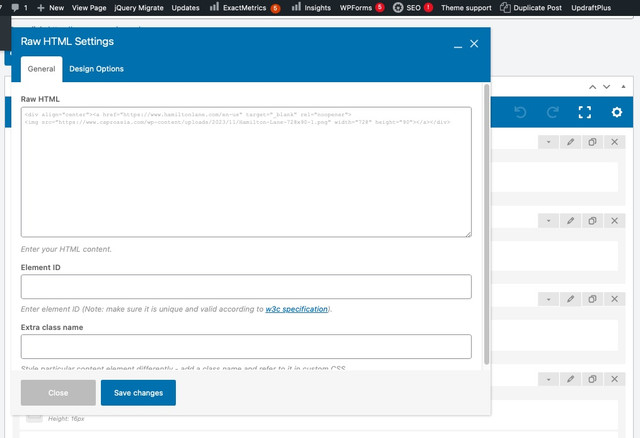Screen dimensions: 640x438
Task: Delete the second element row
Action: coord(614,221)
